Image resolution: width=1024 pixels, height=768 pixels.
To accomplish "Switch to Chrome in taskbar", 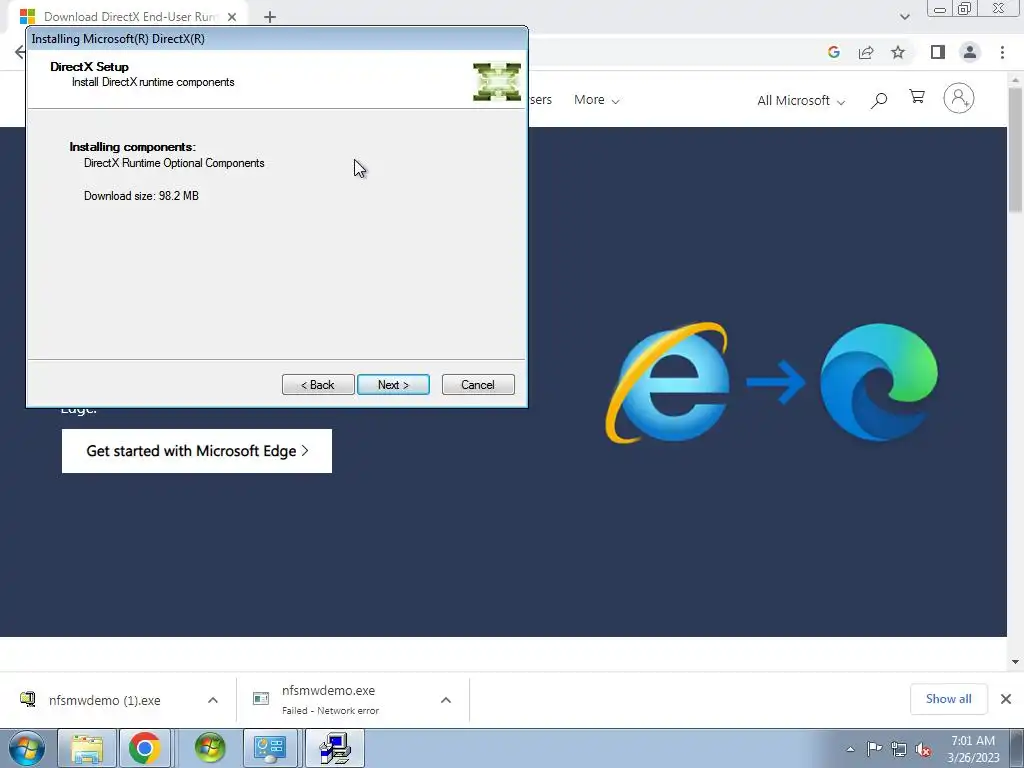I will click(144, 748).
